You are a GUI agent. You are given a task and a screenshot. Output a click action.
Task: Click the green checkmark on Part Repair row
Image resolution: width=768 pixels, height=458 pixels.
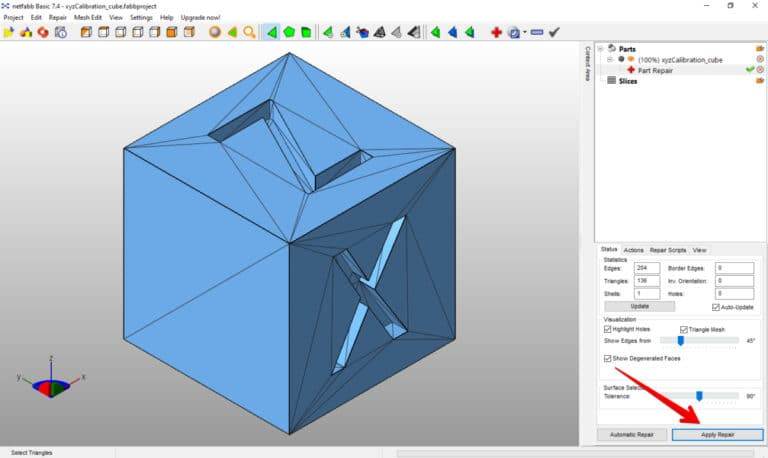(x=749, y=70)
